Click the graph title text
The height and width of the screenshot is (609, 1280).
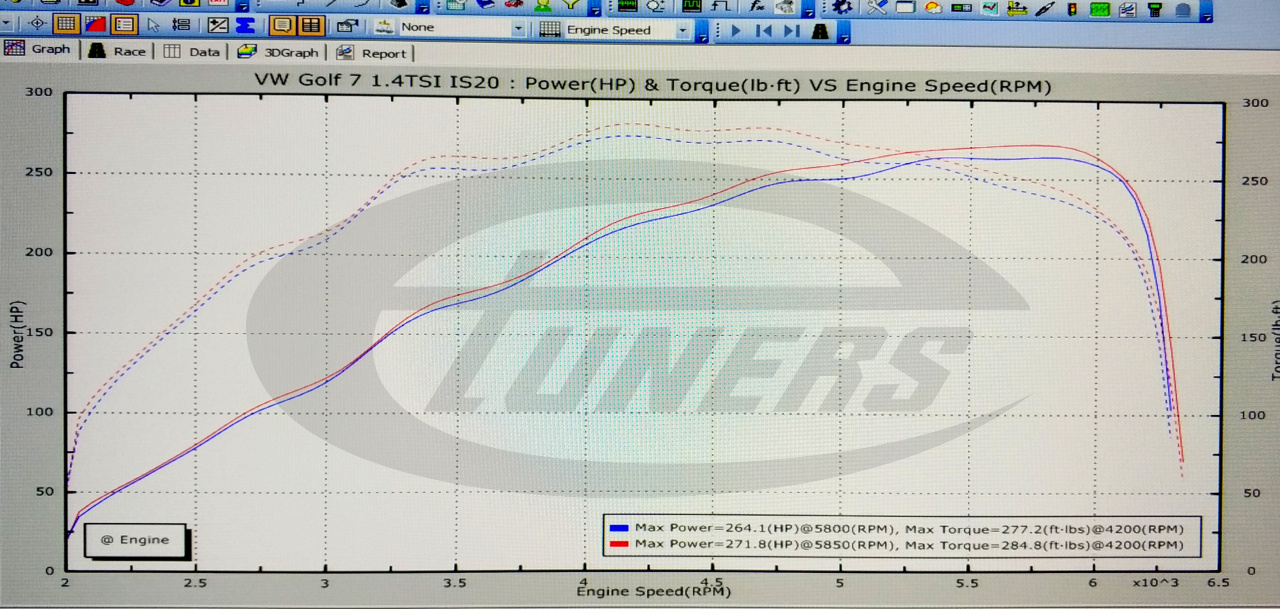point(652,85)
